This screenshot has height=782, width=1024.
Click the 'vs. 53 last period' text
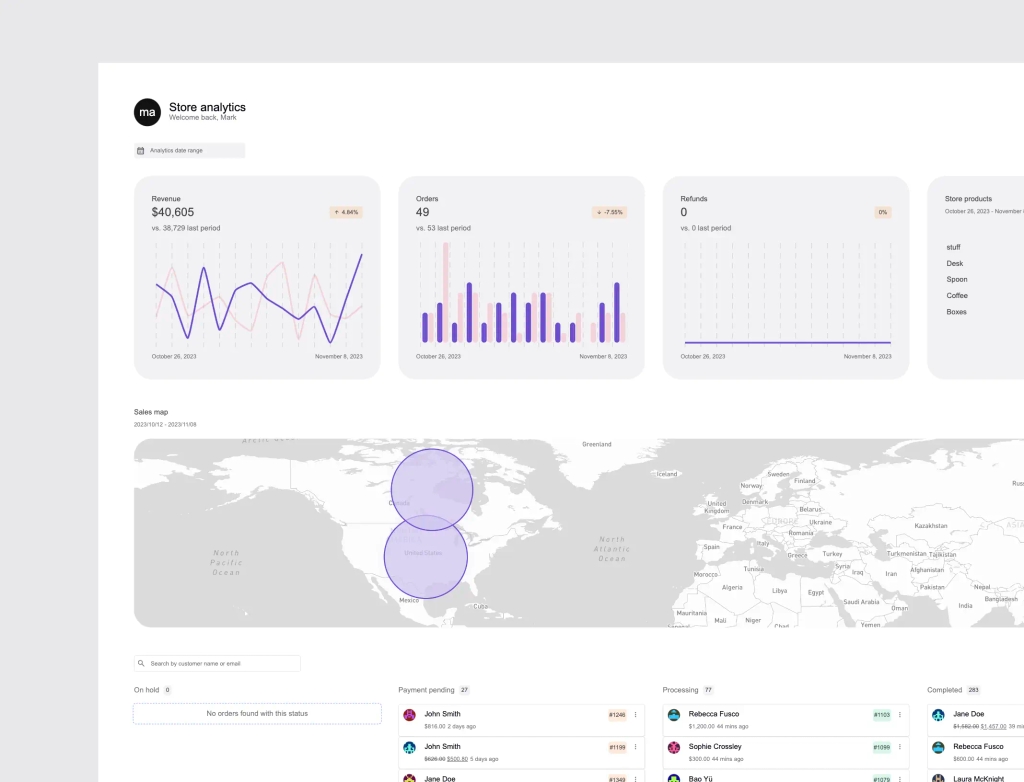(x=443, y=228)
